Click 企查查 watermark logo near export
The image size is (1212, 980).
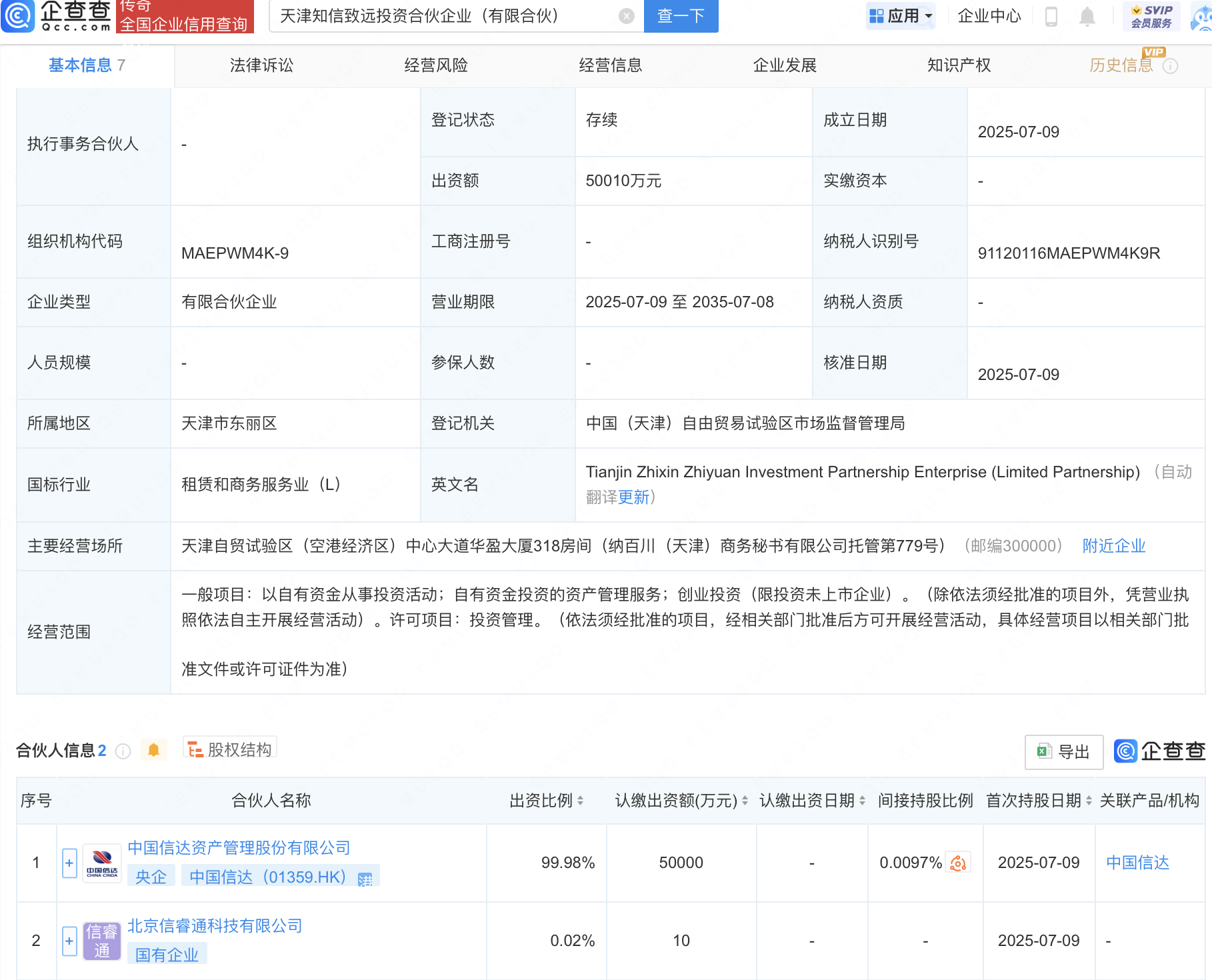[1160, 751]
